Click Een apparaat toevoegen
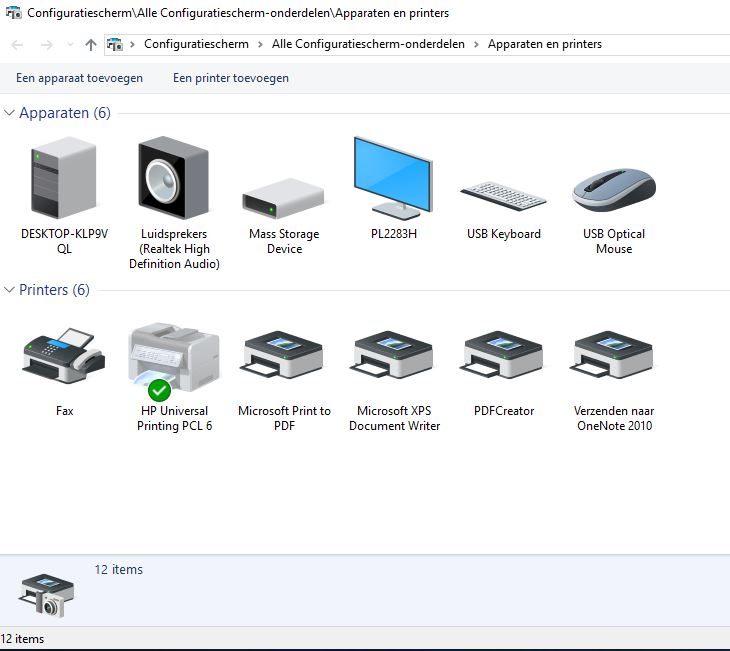 (79, 78)
